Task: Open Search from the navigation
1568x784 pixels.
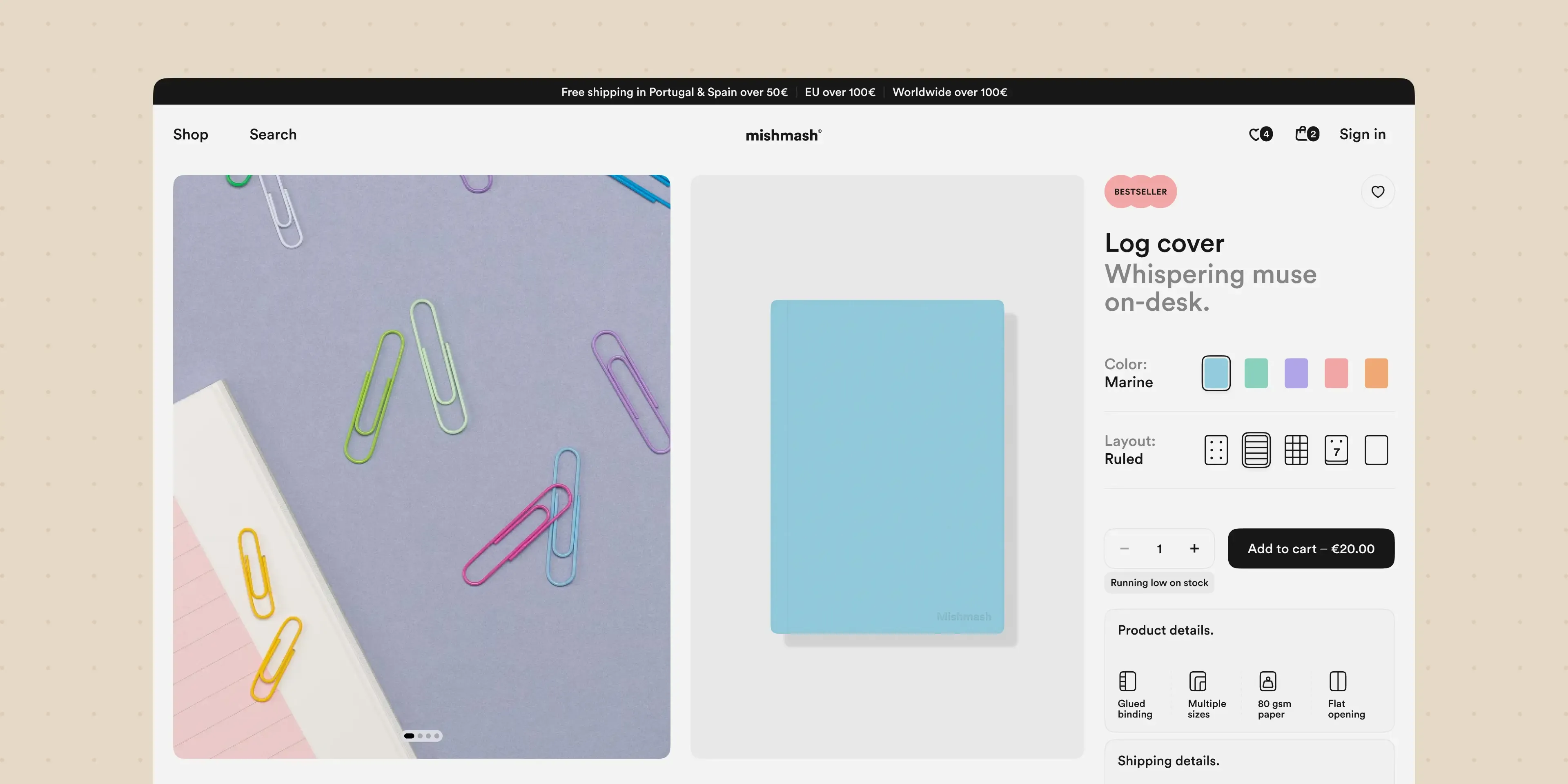Action: click(x=273, y=134)
